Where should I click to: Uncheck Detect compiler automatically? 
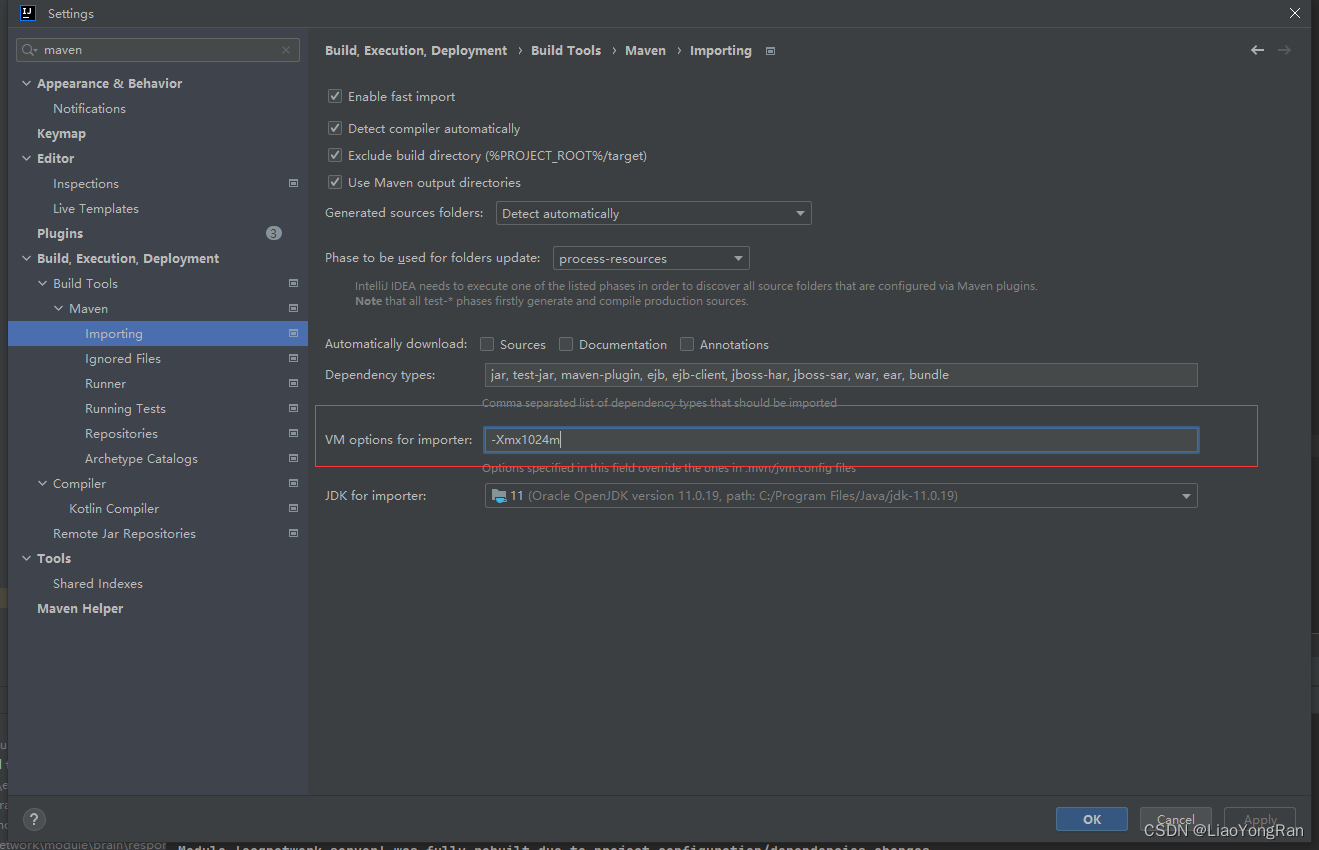[x=335, y=129]
